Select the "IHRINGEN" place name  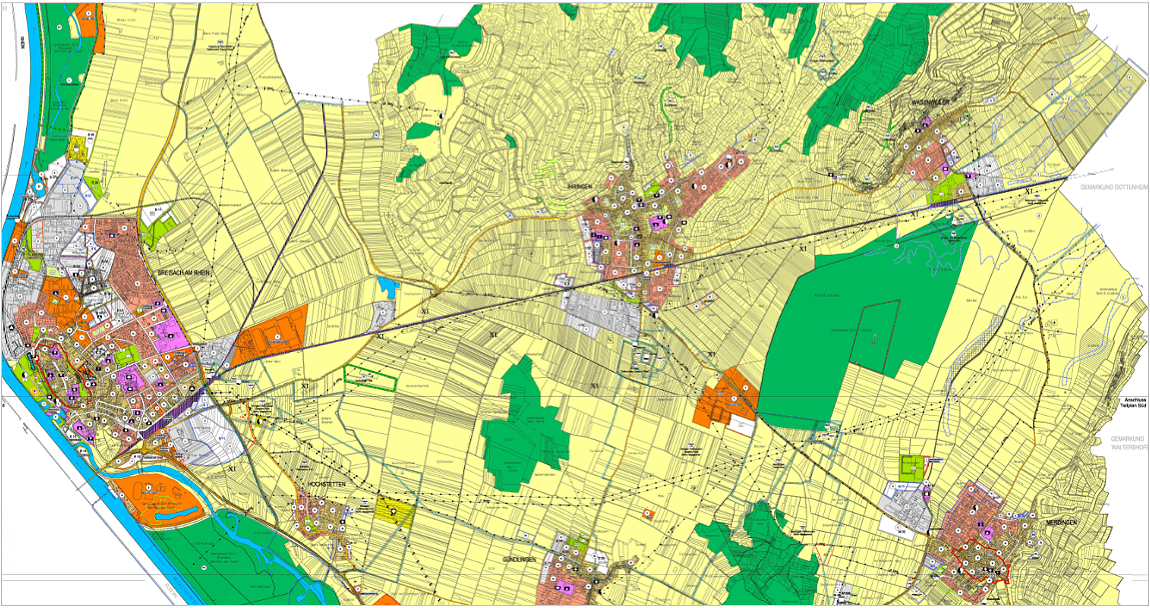tap(579, 188)
